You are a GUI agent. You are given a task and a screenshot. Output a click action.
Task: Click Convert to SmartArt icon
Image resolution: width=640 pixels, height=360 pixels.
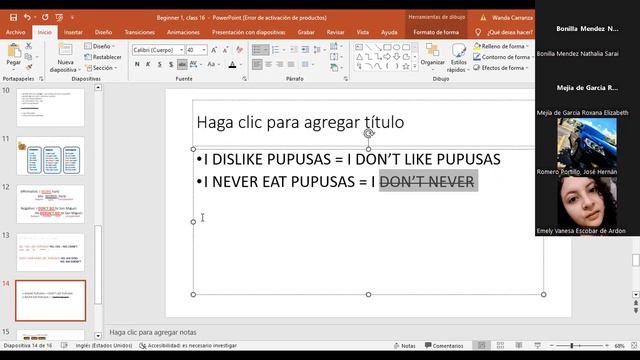tap(335, 67)
